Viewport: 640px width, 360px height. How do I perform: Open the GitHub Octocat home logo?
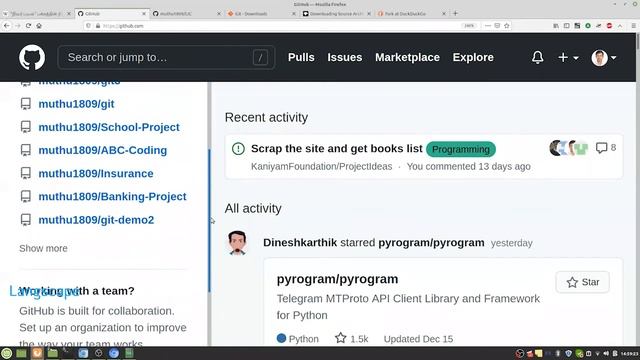tap(32, 58)
